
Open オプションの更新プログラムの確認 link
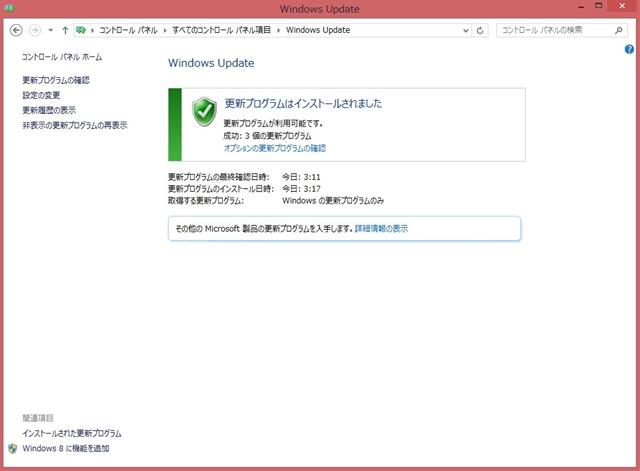pyautogui.click(x=275, y=148)
